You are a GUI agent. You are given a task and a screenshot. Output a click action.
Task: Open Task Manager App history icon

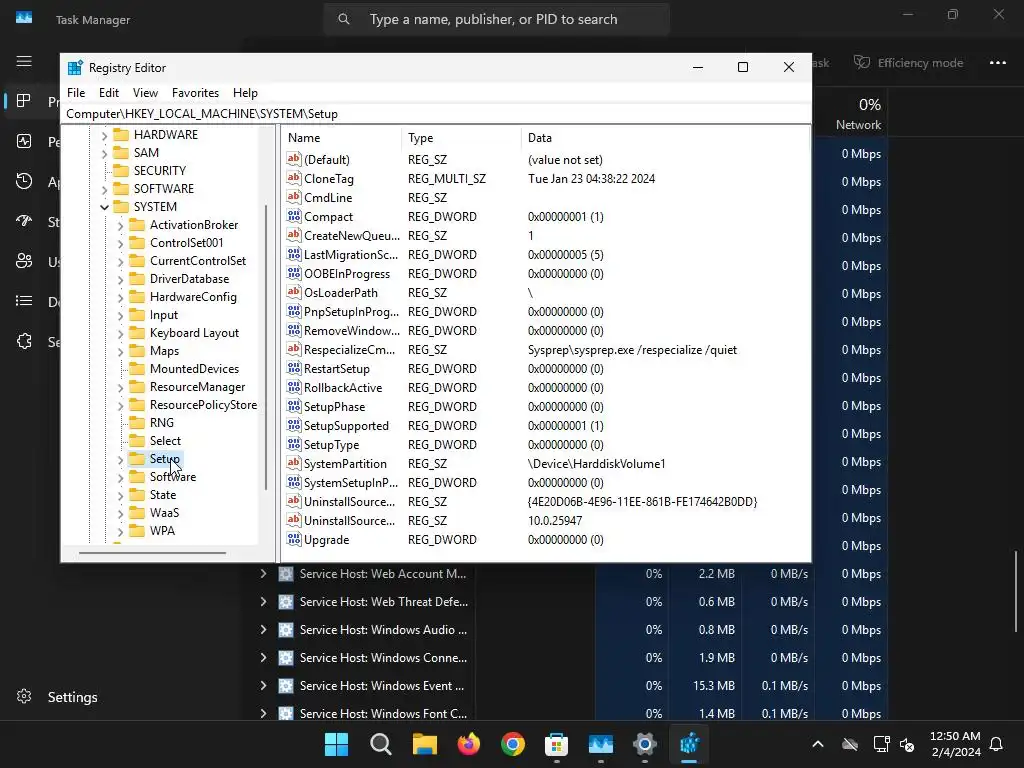pyautogui.click(x=24, y=182)
